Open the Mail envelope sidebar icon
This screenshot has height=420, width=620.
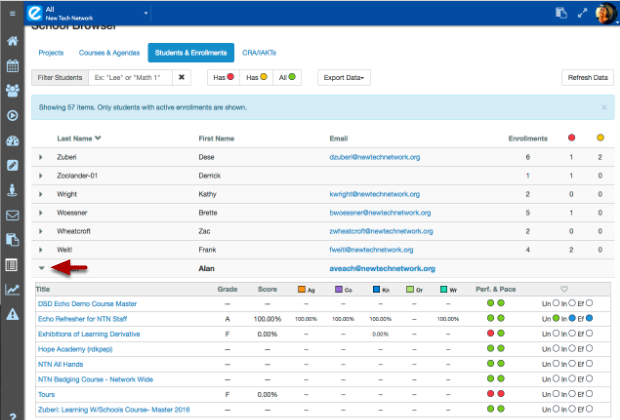click(x=13, y=215)
